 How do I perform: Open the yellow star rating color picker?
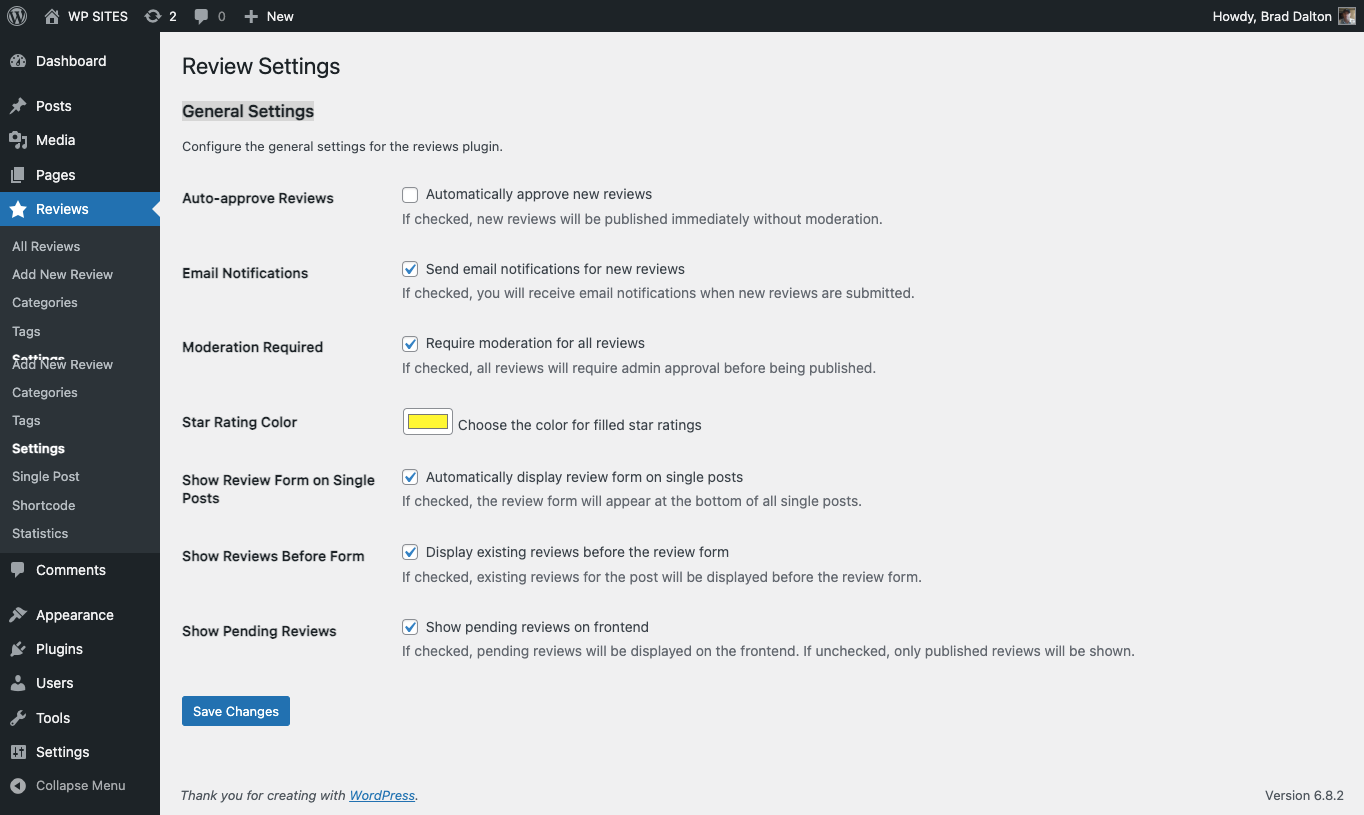428,422
